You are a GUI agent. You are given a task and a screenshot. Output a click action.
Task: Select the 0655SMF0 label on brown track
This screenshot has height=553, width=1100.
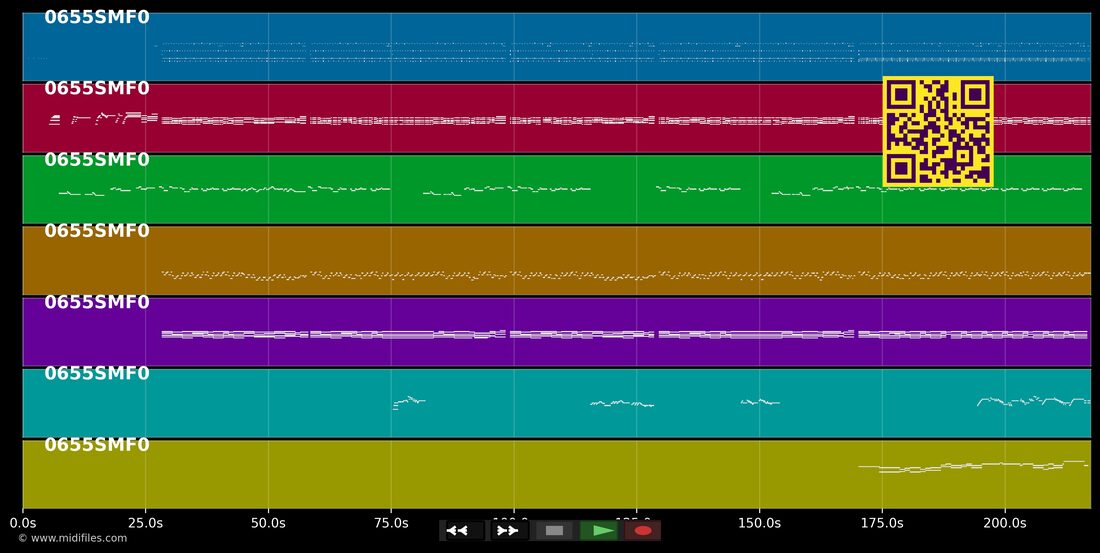click(x=97, y=231)
